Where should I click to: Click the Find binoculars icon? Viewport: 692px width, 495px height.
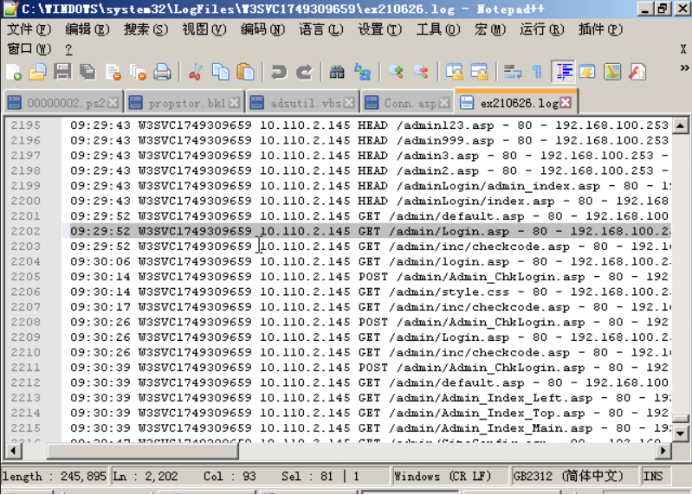click(337, 72)
